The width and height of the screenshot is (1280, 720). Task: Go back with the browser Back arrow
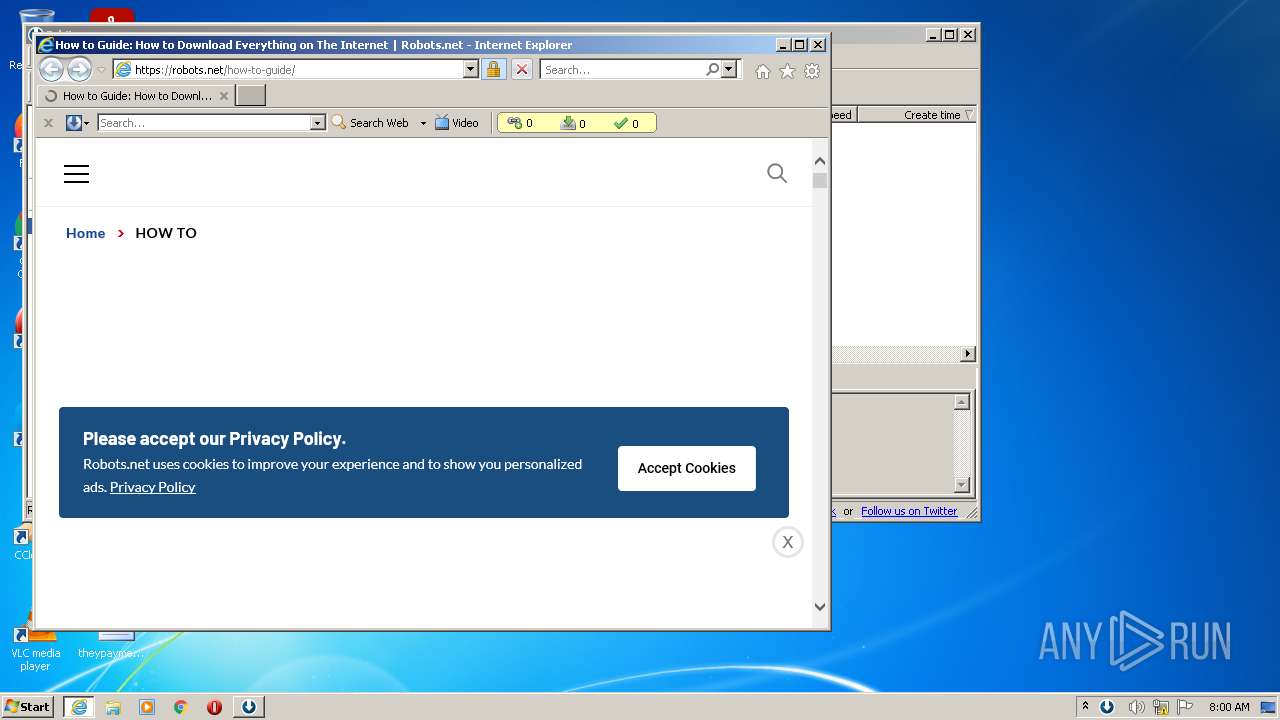point(51,69)
